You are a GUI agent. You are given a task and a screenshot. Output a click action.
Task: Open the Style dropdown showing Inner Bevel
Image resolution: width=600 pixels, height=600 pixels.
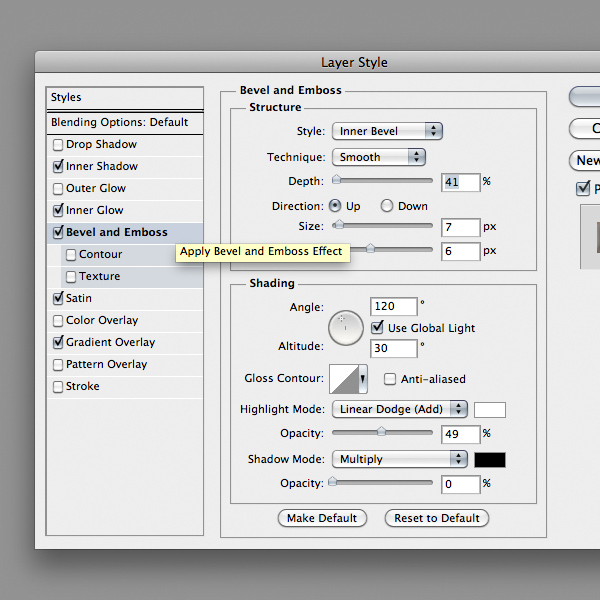pos(387,131)
